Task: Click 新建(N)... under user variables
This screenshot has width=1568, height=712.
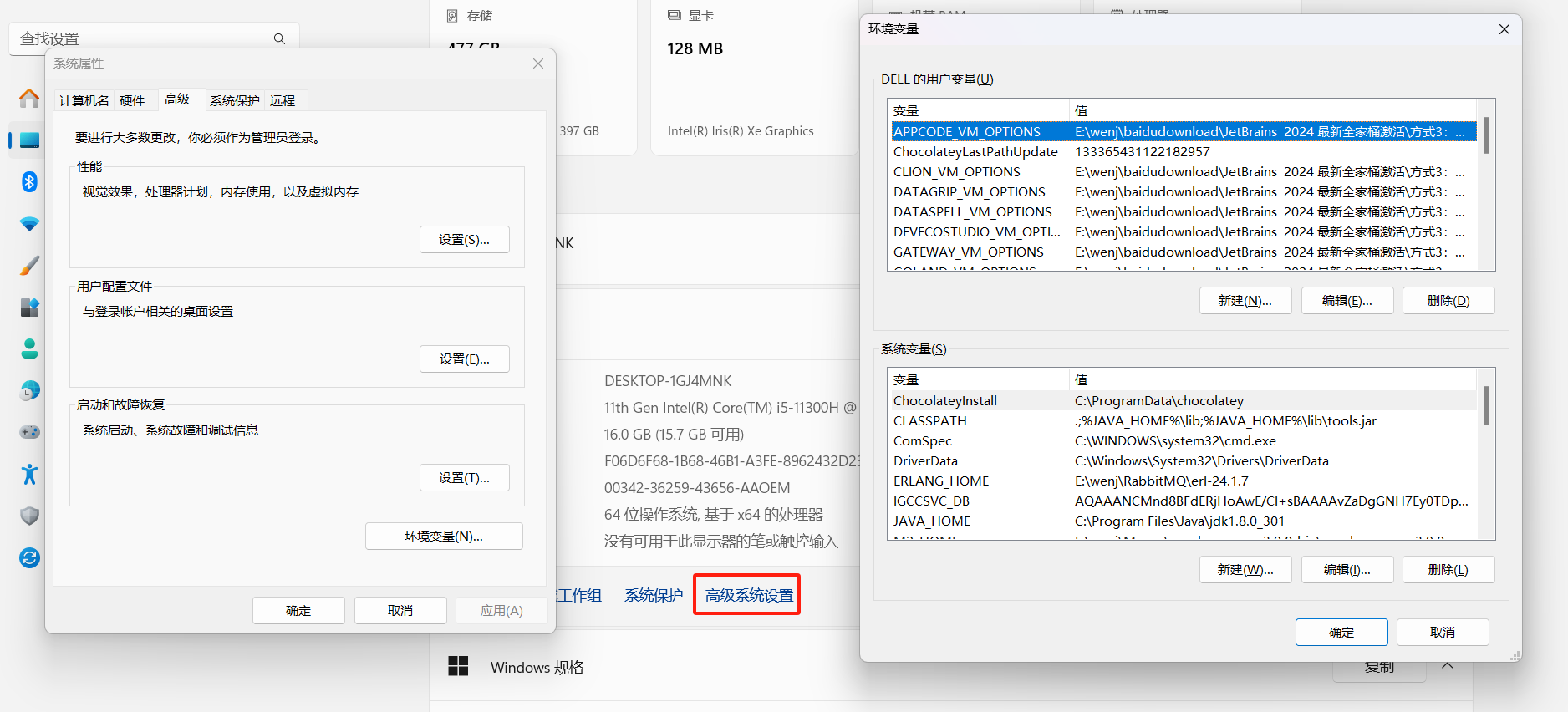Action: tap(1245, 301)
